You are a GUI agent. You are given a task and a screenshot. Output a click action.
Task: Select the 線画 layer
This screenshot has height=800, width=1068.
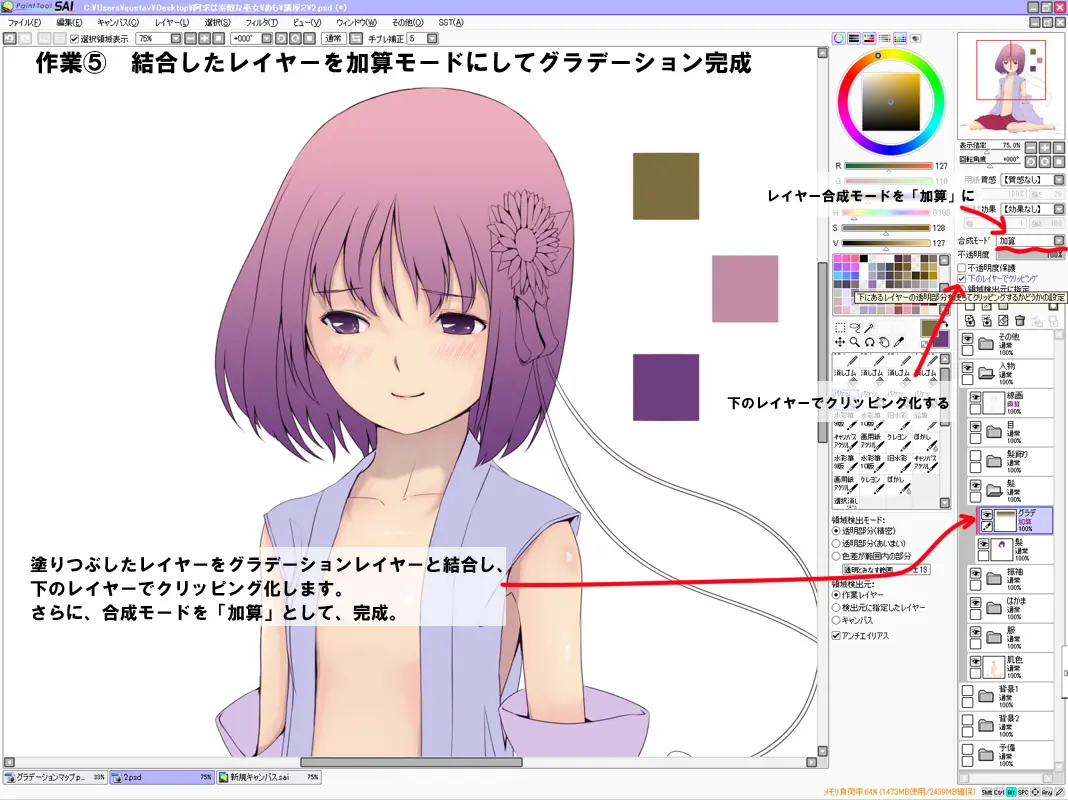(1010, 403)
